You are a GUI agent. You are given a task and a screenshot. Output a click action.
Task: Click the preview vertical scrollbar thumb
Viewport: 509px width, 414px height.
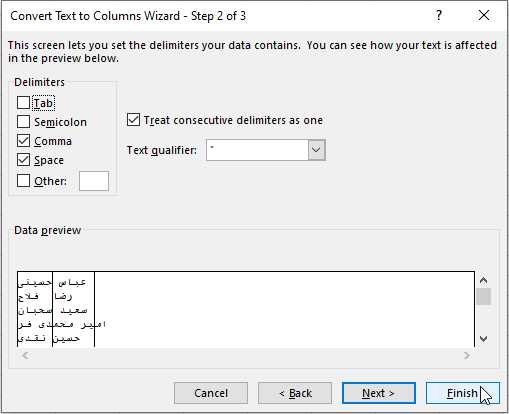click(483, 296)
